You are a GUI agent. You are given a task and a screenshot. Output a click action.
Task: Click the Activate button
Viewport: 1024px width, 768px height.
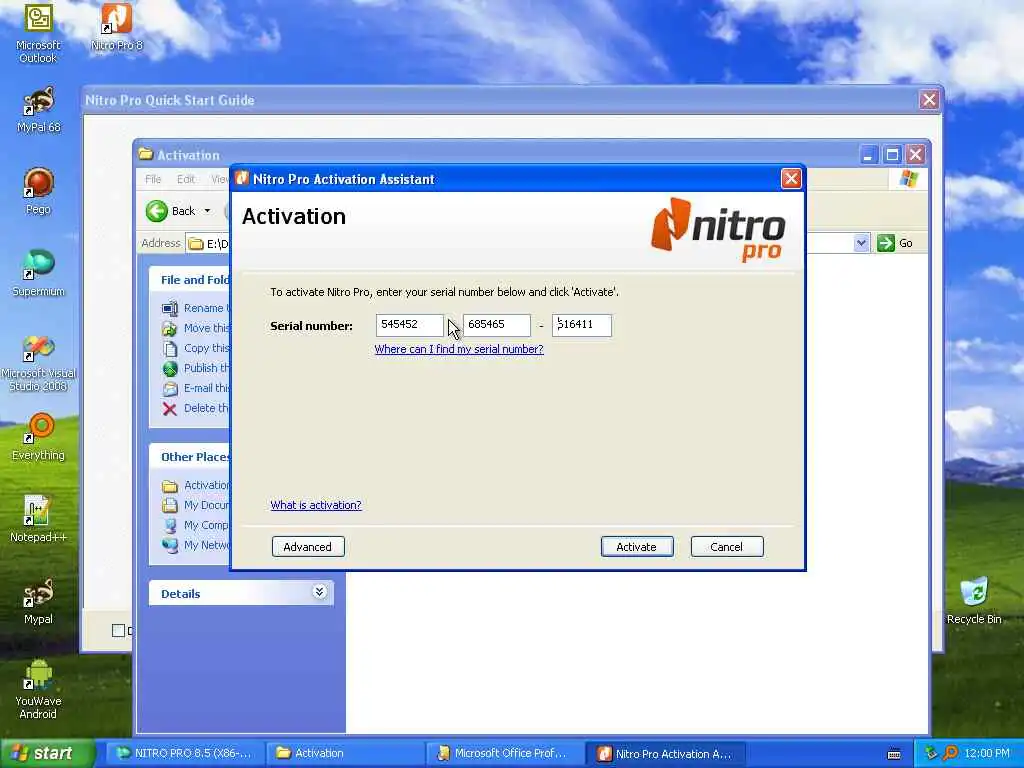(x=637, y=547)
